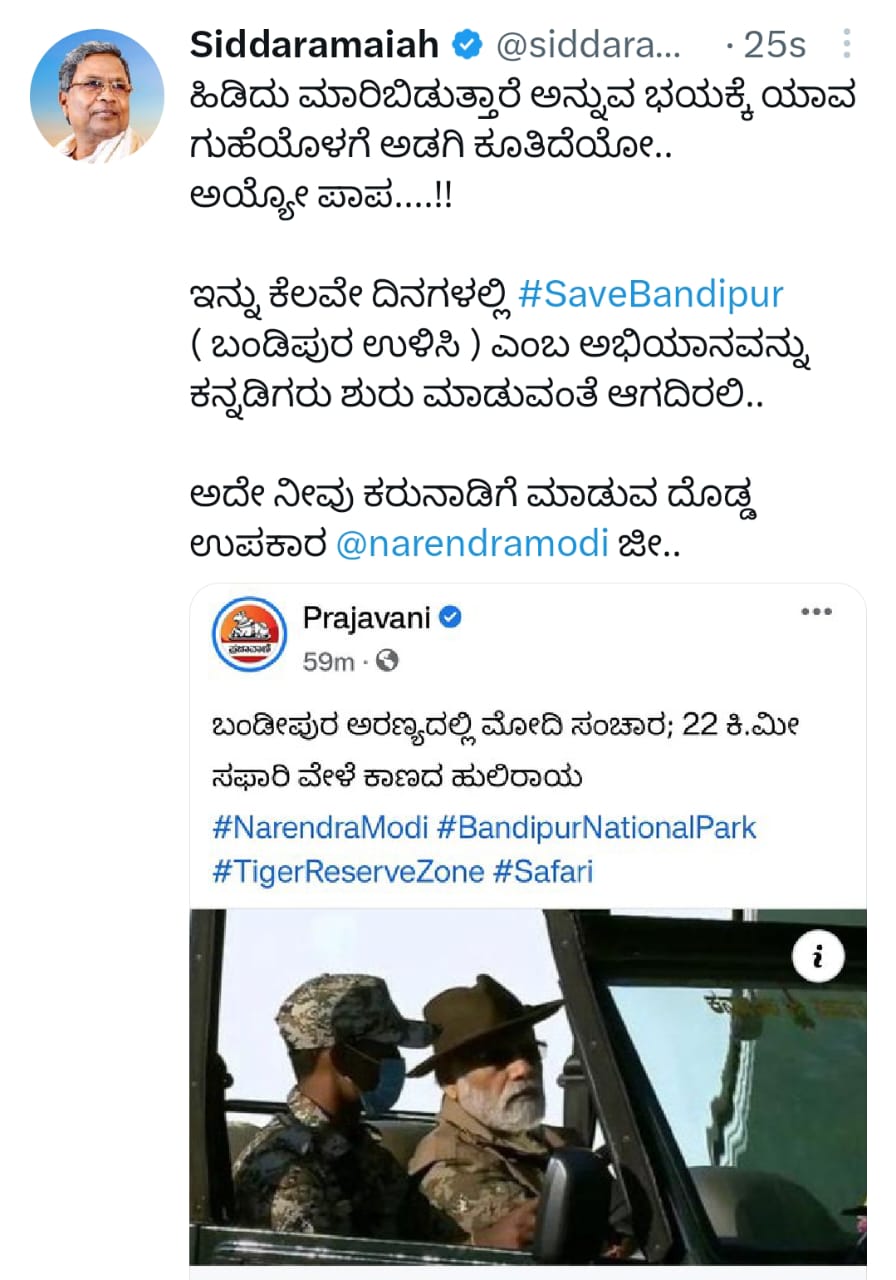Click the Prajavani page name
The width and height of the screenshot is (896, 1280).
(x=366, y=618)
